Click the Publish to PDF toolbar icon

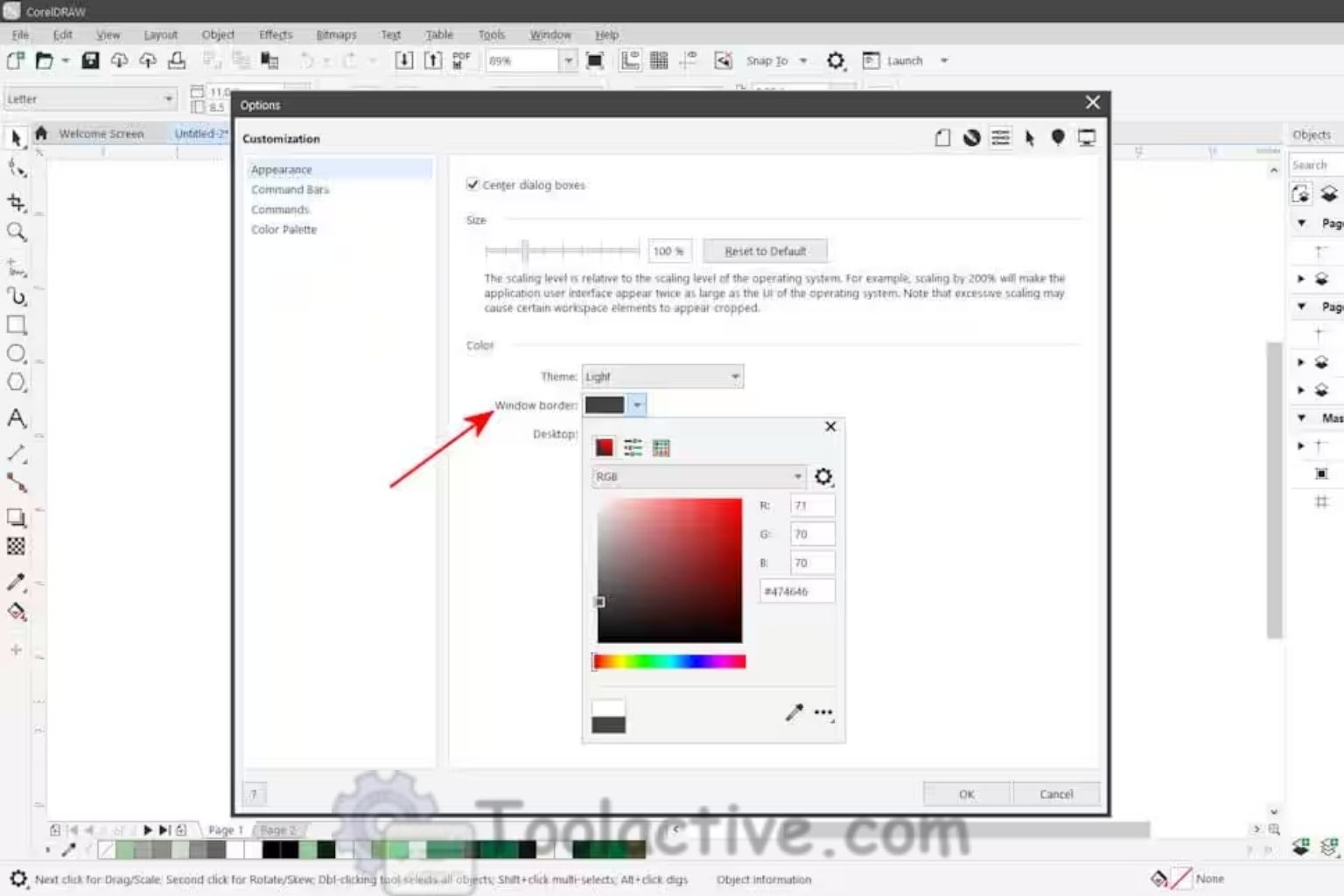point(461,59)
